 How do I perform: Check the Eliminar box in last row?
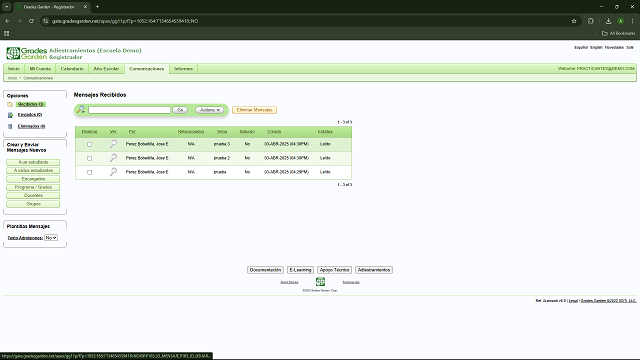(89, 172)
